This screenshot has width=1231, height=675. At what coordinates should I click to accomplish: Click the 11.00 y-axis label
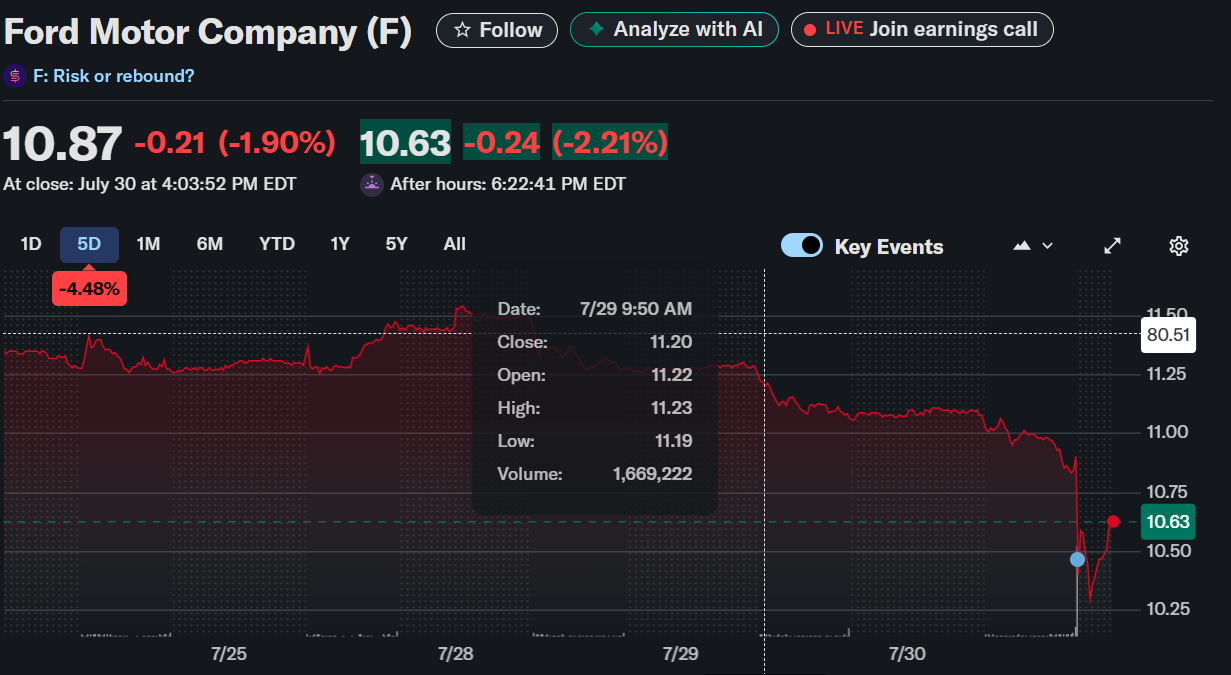[x=1168, y=432]
